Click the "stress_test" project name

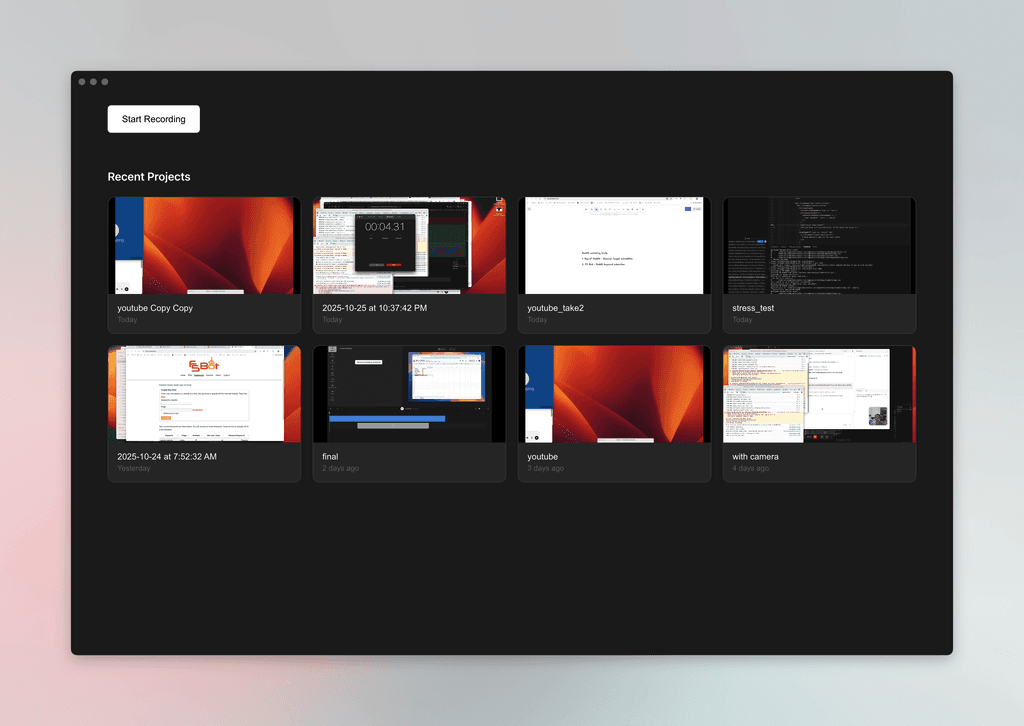(754, 308)
